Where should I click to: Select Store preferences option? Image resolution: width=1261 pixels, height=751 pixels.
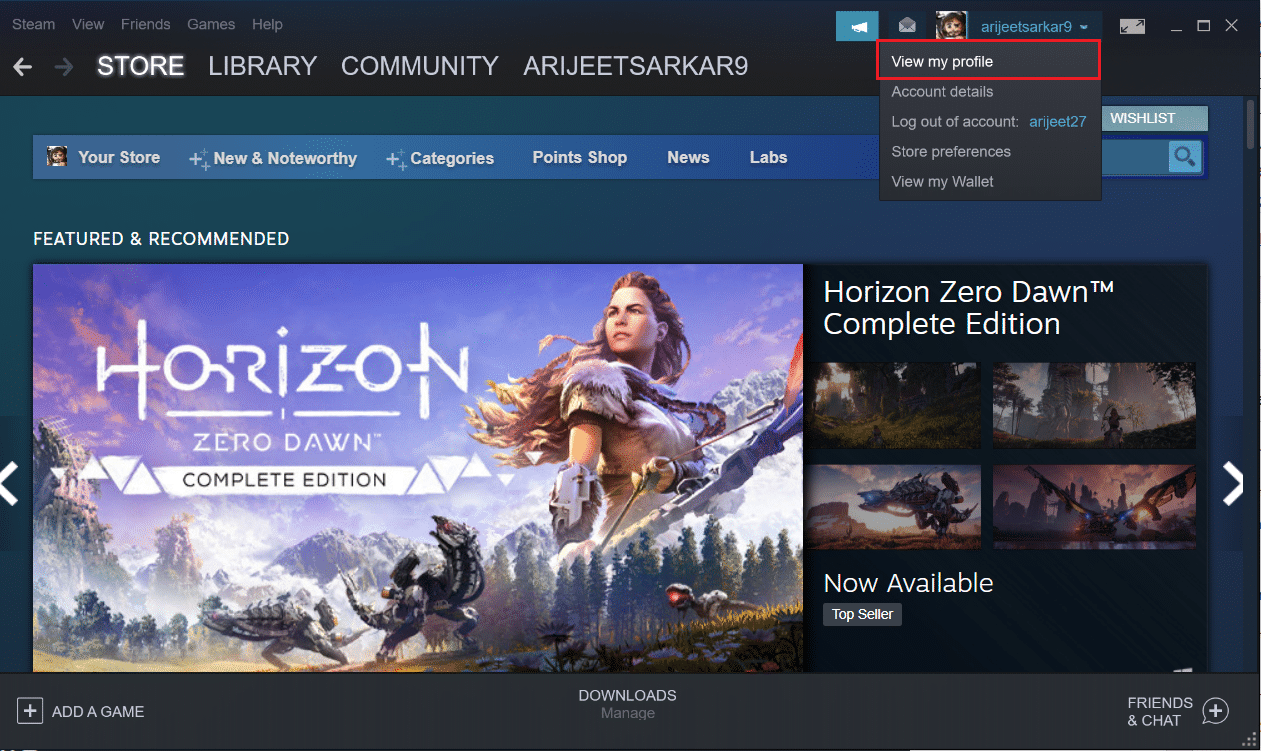click(x=990, y=151)
